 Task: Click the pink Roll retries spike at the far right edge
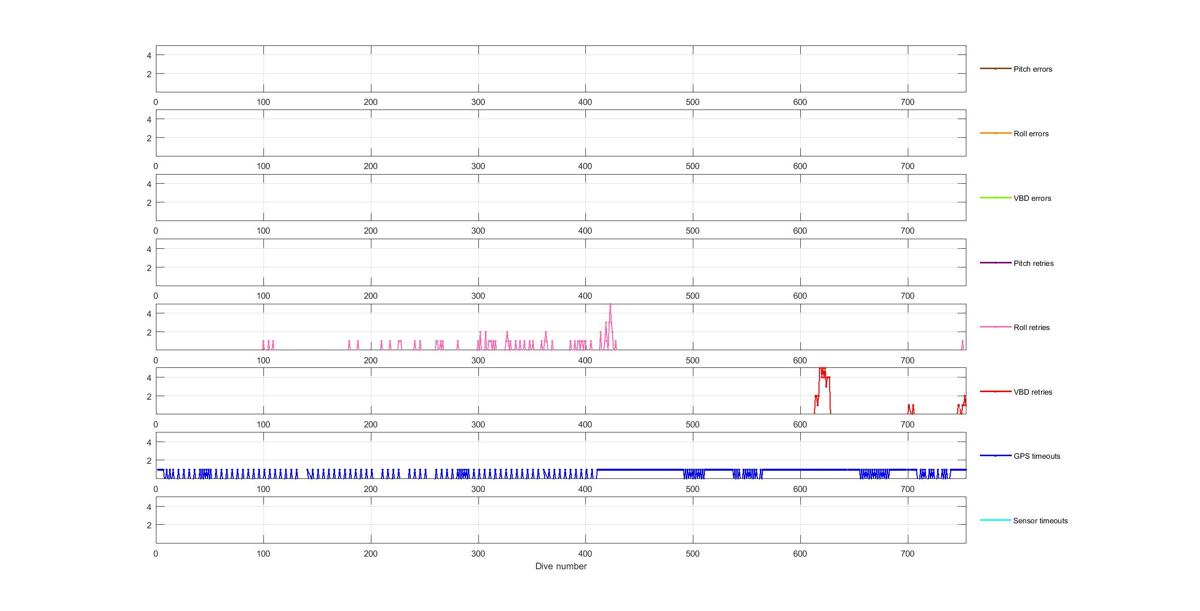click(x=963, y=344)
